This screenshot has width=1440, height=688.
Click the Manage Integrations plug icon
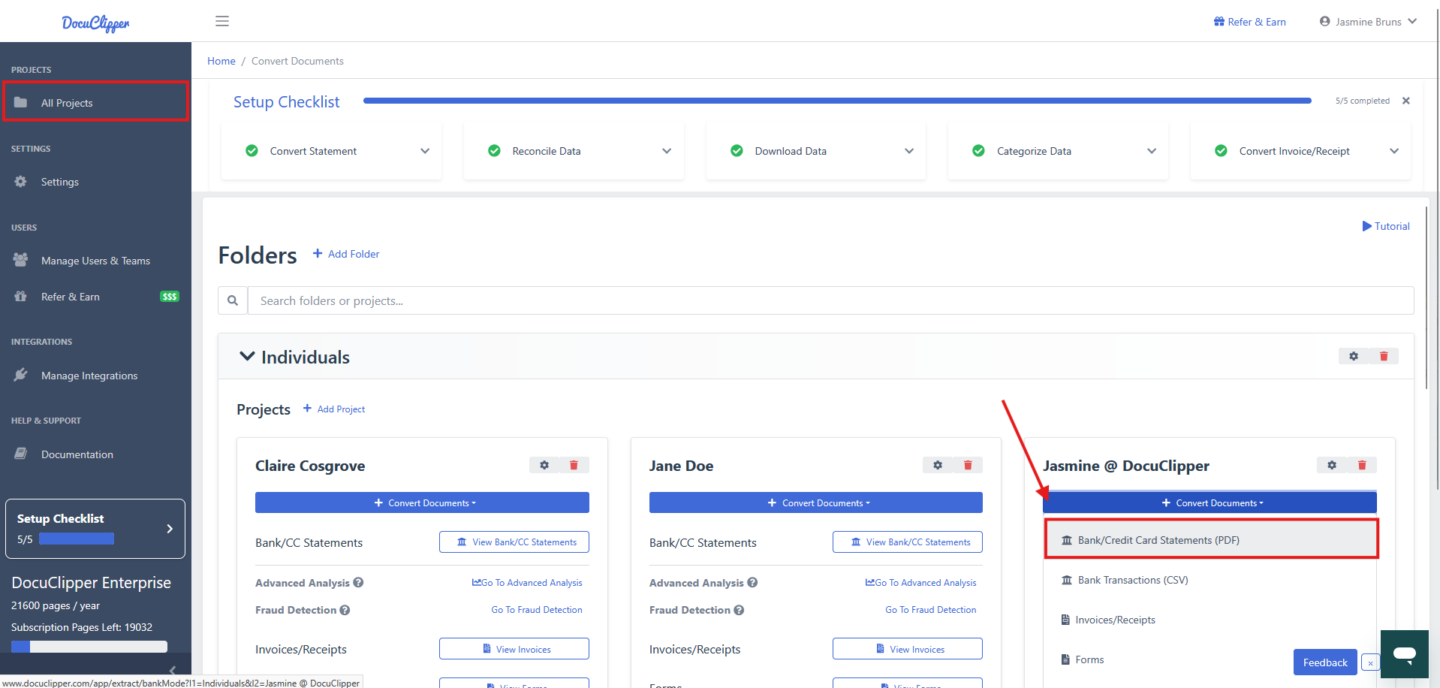tap(20, 376)
